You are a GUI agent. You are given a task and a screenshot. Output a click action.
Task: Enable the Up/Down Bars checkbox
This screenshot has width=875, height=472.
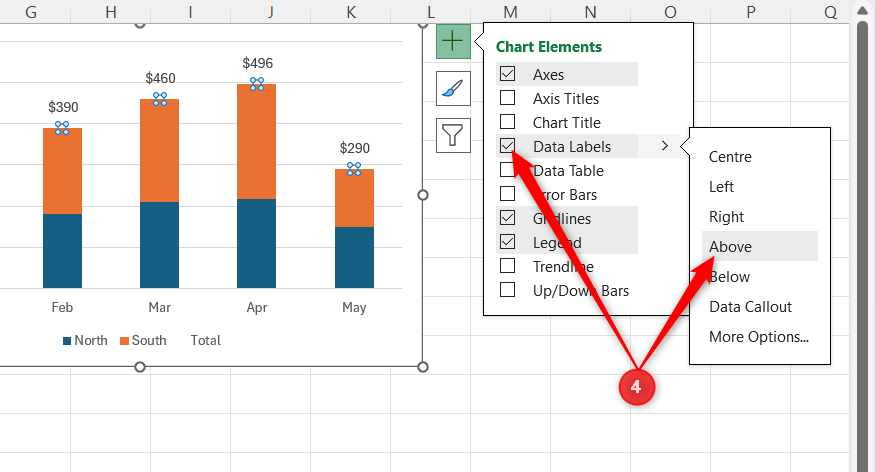pyautogui.click(x=507, y=290)
